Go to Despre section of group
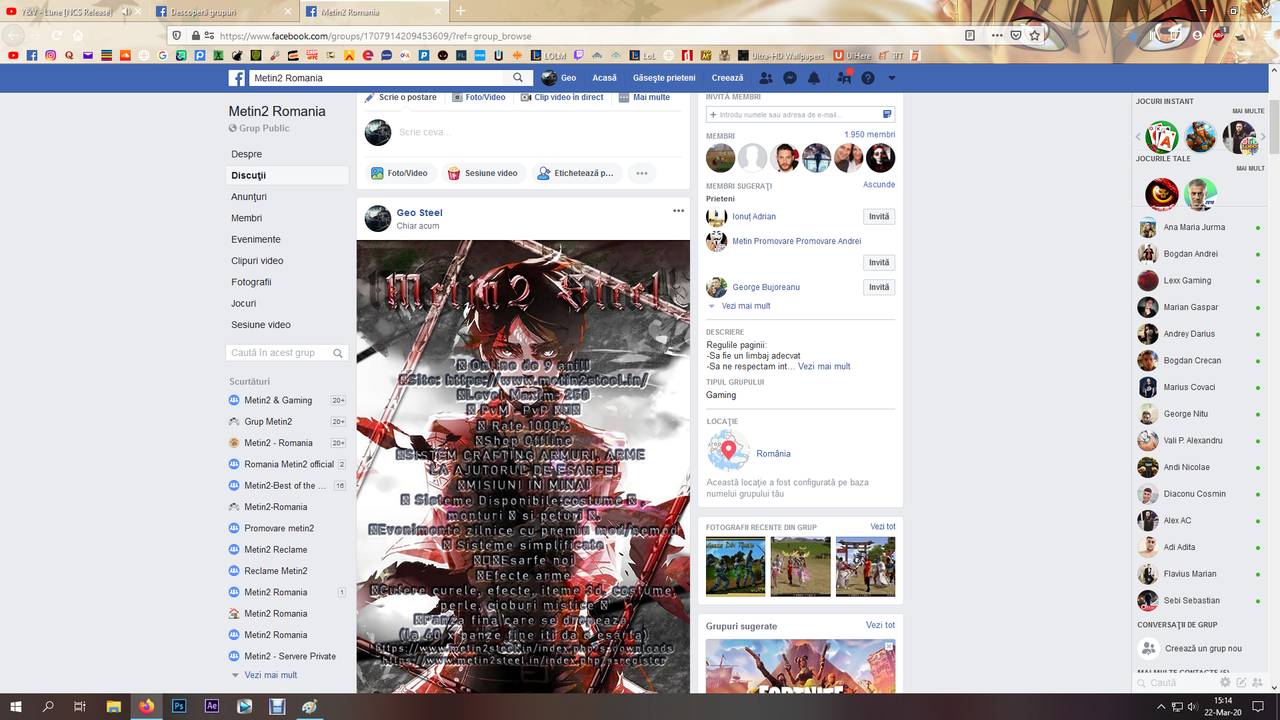This screenshot has width=1280, height=720. click(247, 154)
